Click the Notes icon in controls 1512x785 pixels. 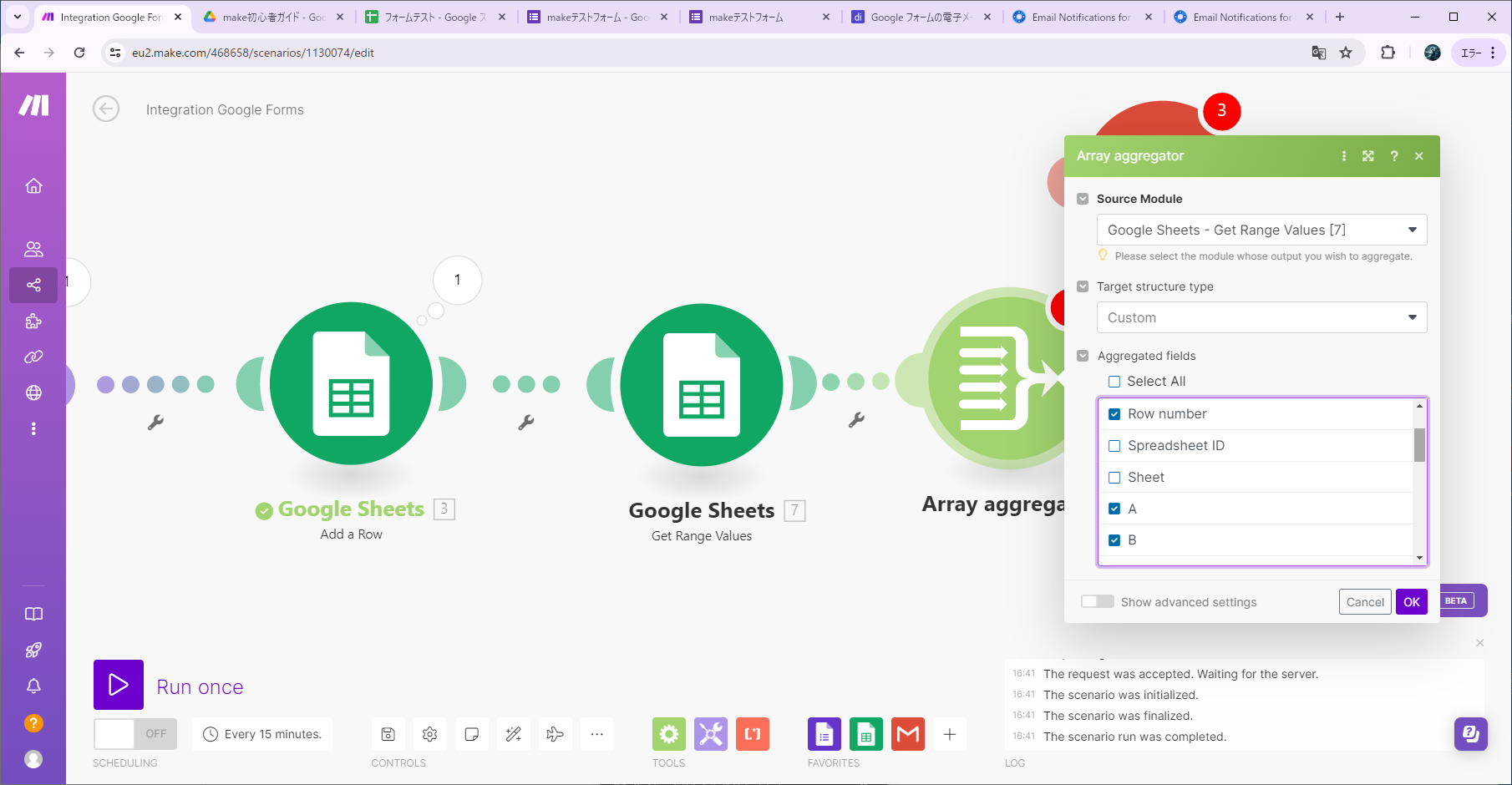(x=471, y=734)
